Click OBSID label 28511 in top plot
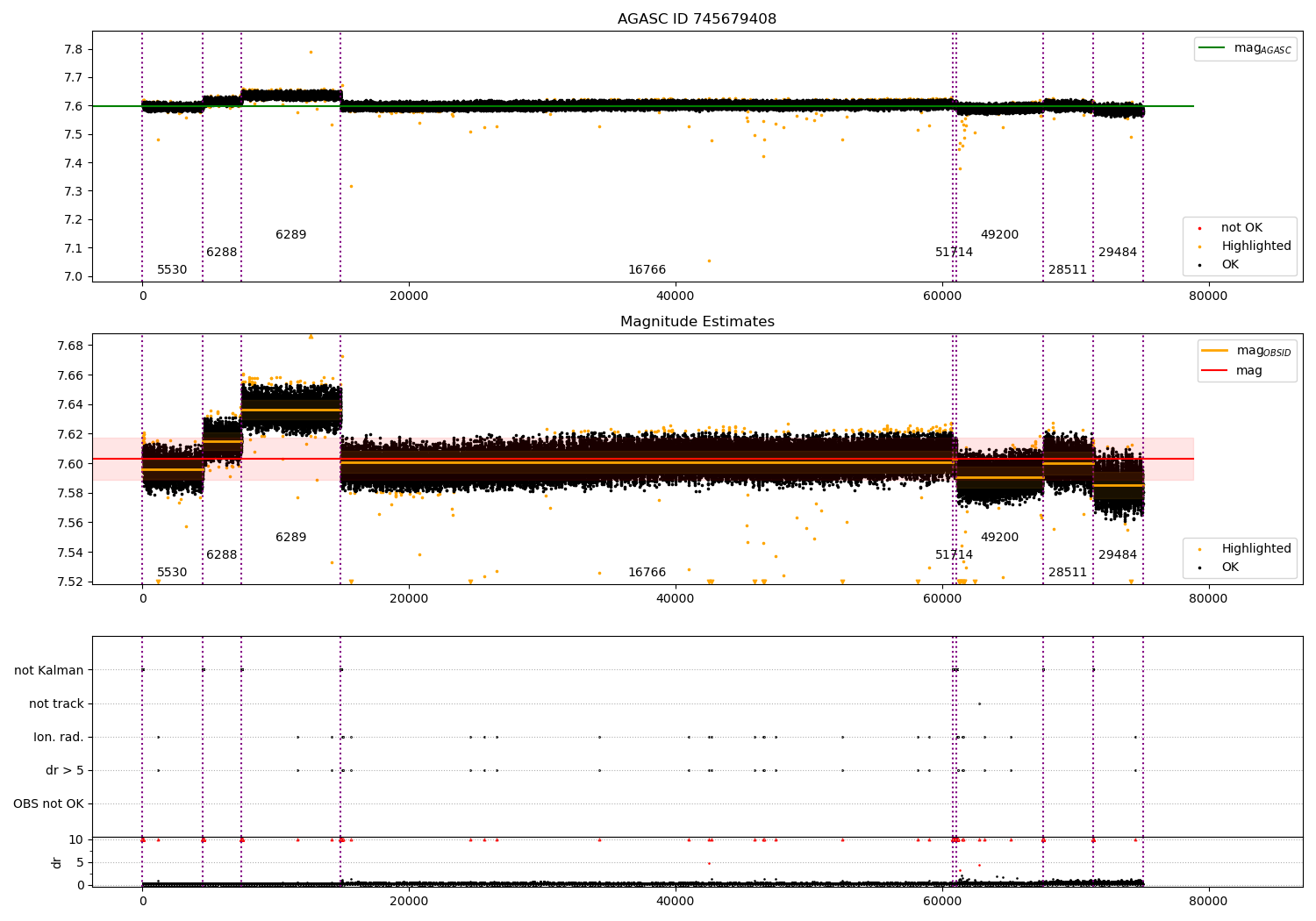Viewport: 1316px width, 921px height. pos(1068,270)
